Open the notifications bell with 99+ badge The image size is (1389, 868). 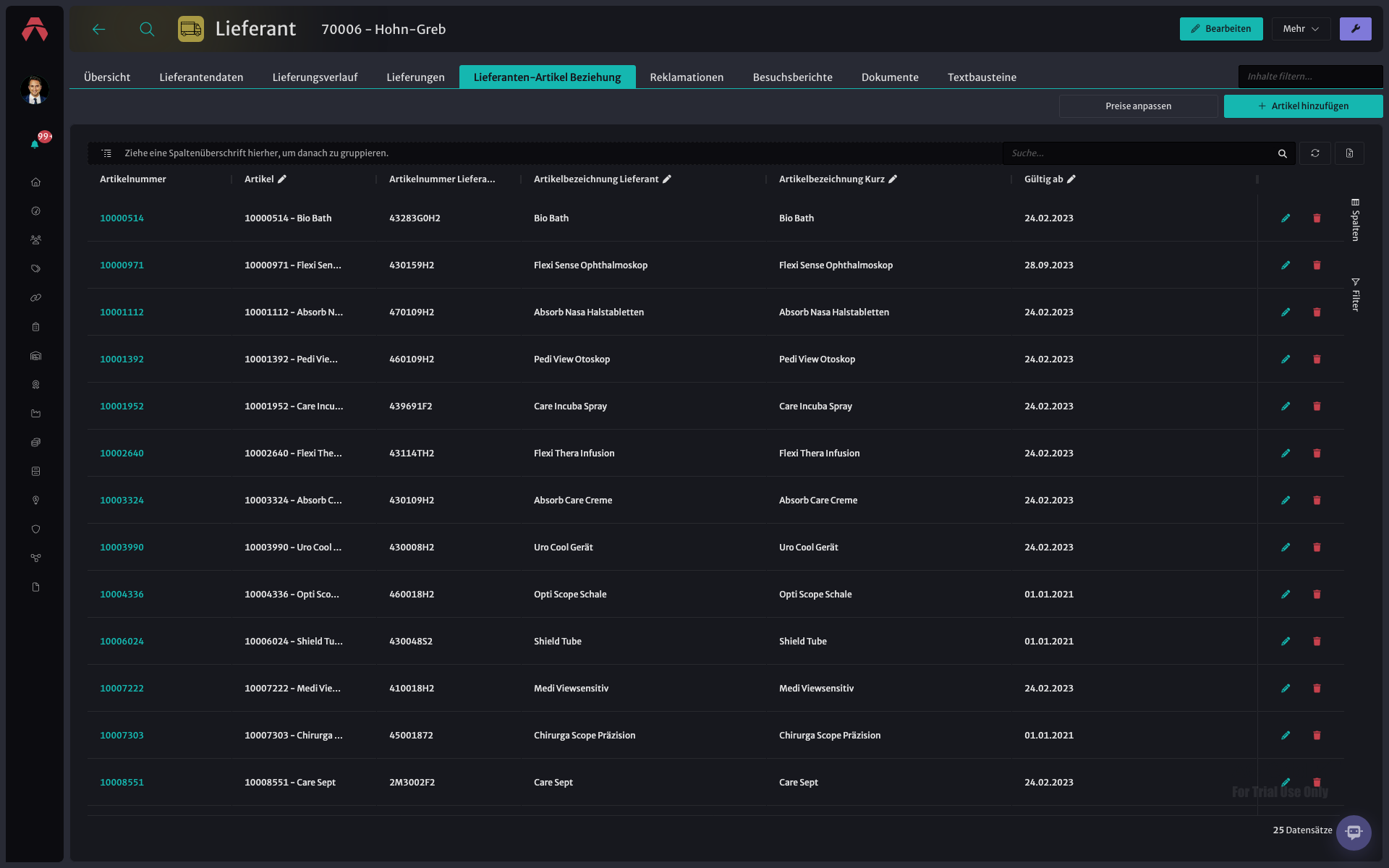35,144
